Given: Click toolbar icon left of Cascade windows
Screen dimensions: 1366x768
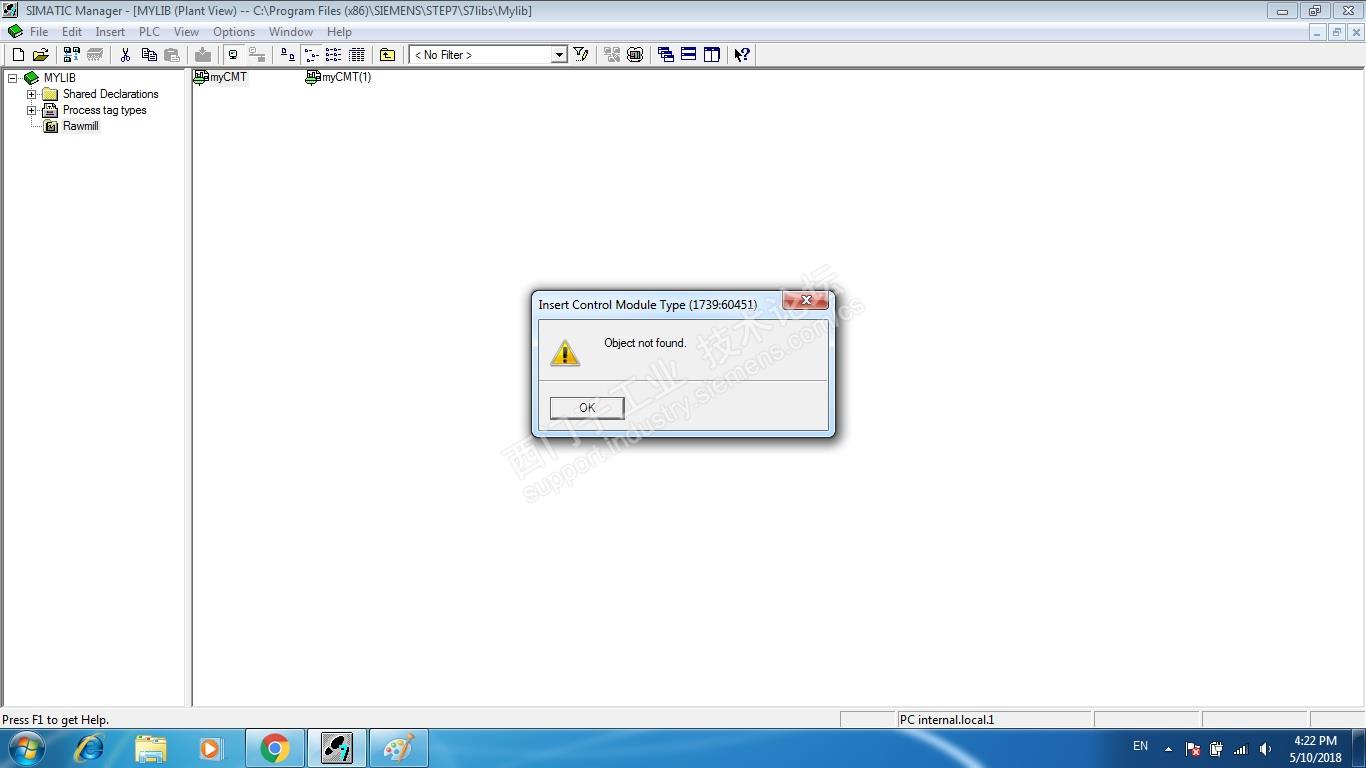Looking at the screenshot, I should pos(635,55).
